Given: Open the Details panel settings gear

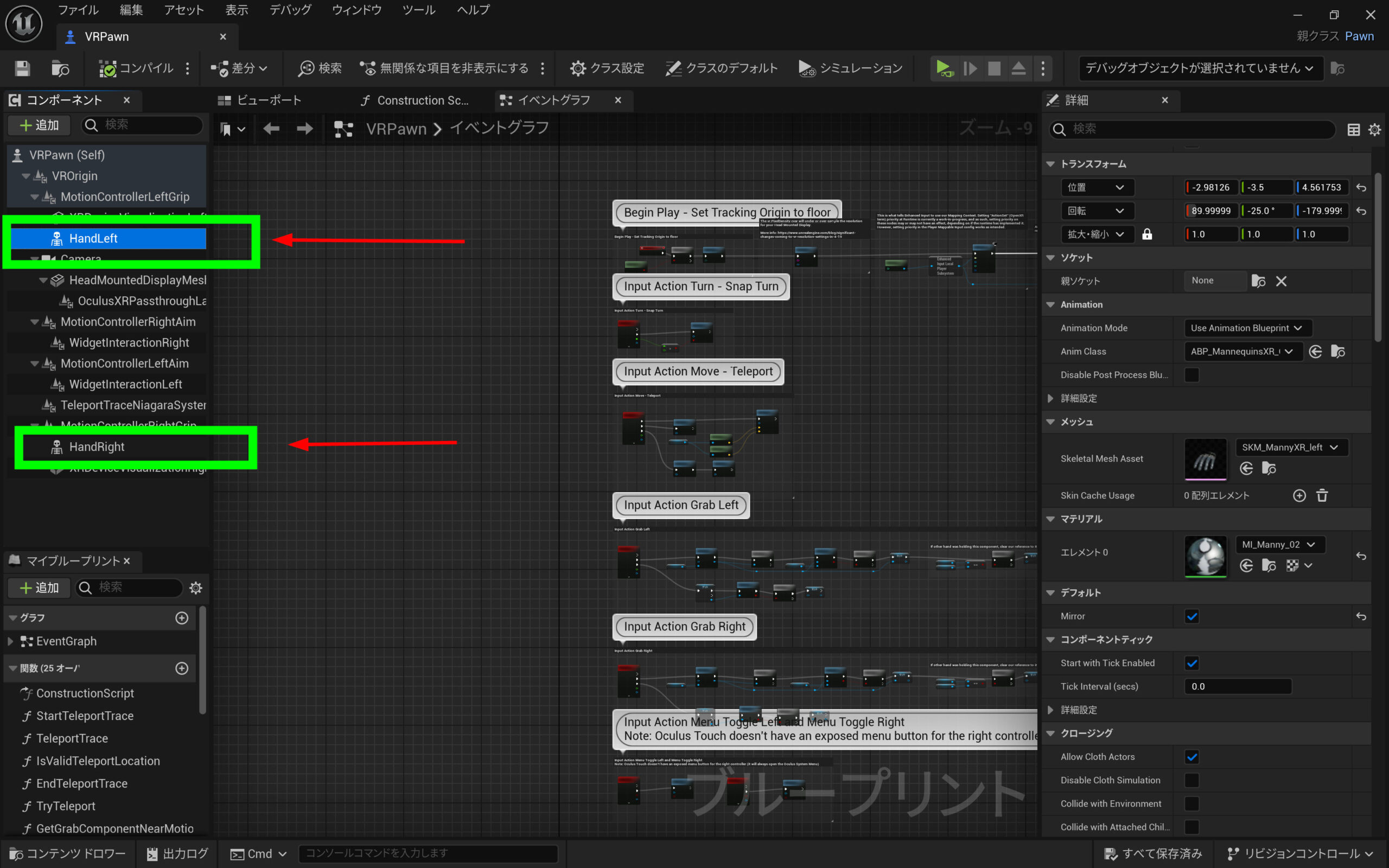Looking at the screenshot, I should 1374,130.
